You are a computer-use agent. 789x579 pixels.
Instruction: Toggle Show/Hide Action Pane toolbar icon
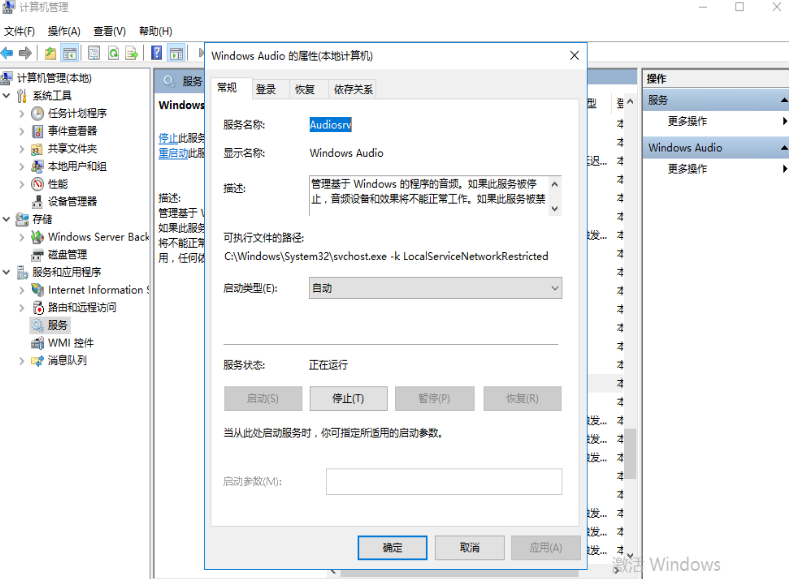pos(176,53)
